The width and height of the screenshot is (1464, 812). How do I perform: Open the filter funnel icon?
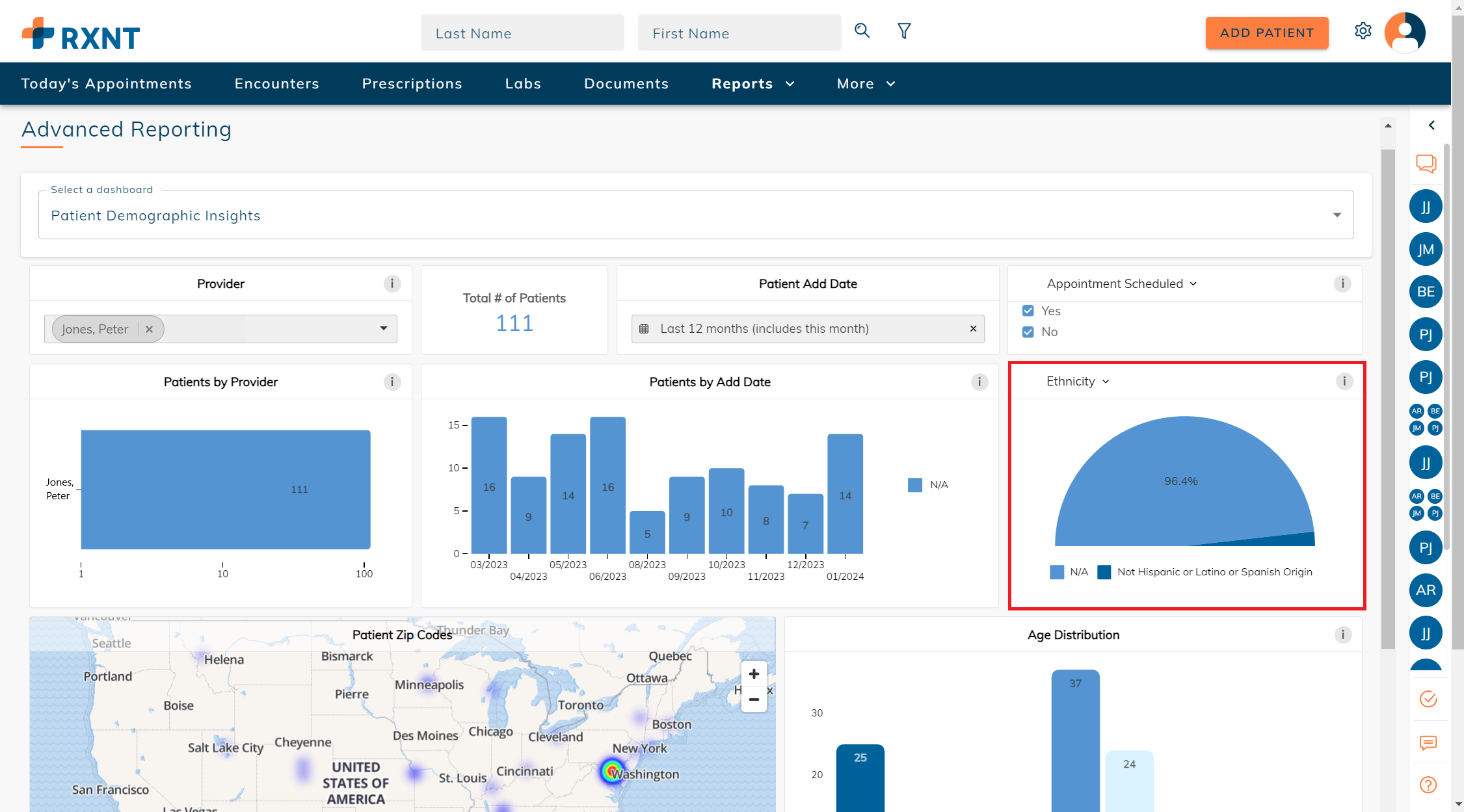(x=904, y=31)
